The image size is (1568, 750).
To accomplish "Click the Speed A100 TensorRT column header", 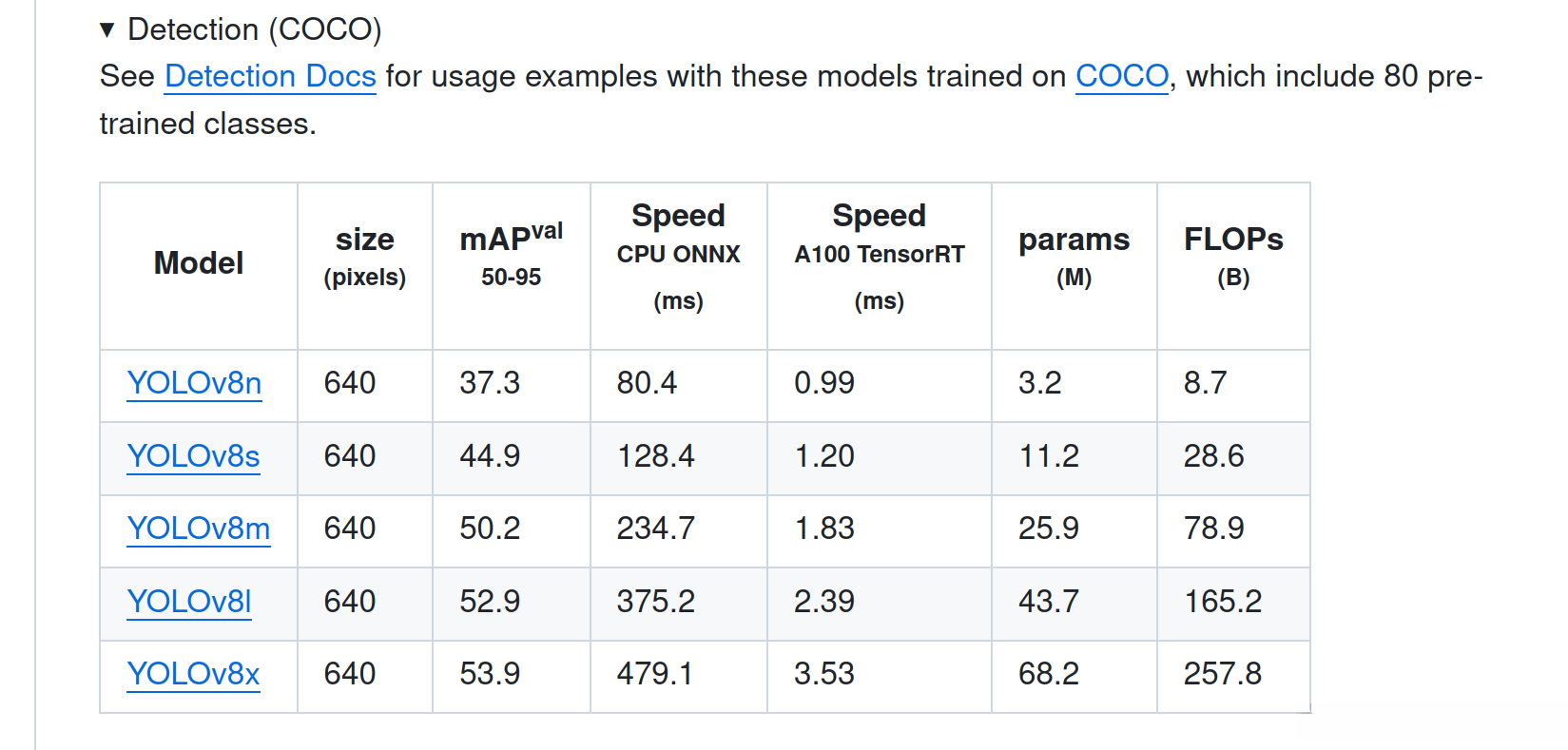I will coord(879,257).
